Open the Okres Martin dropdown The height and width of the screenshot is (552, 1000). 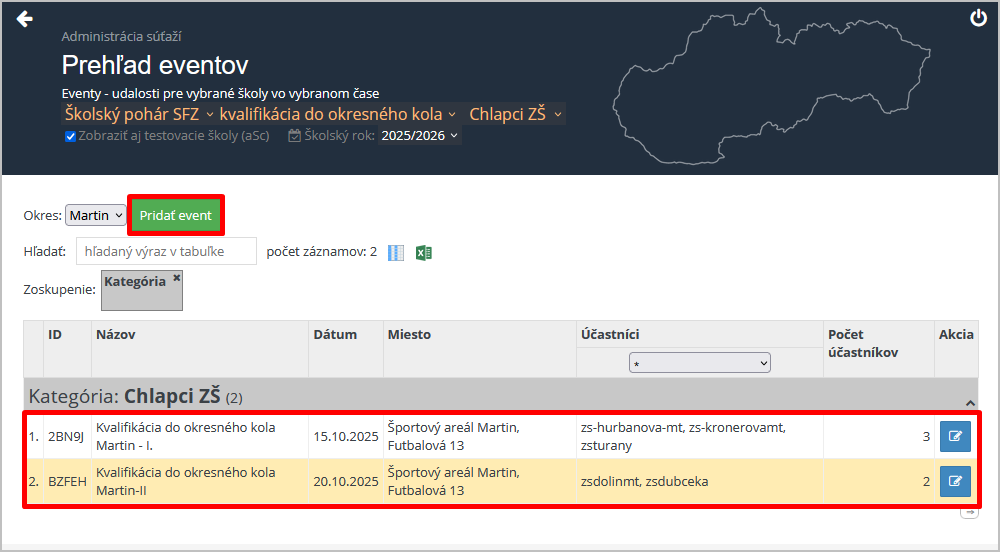click(x=96, y=216)
